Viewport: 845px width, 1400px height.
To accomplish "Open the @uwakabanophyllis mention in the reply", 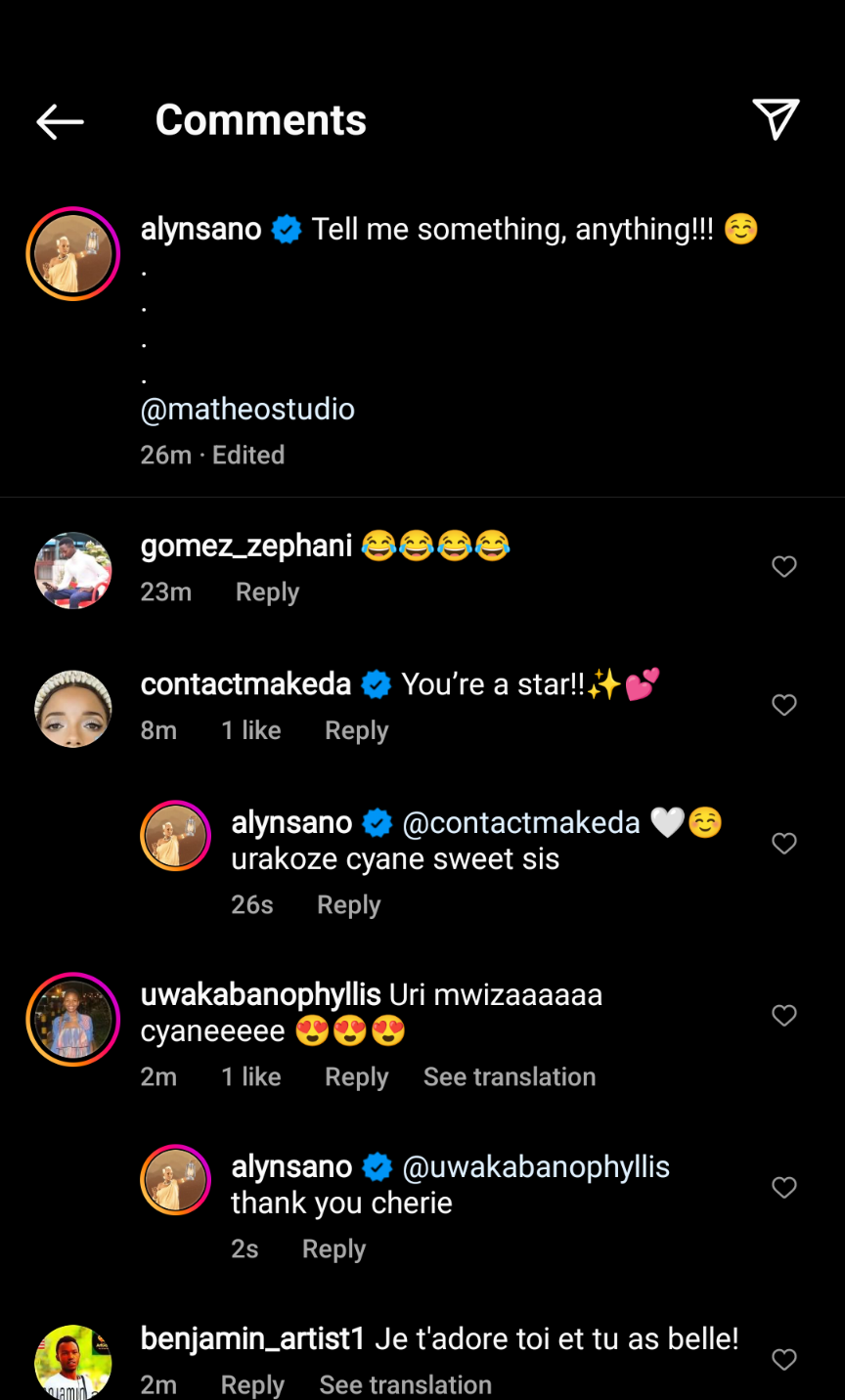I will (536, 1167).
